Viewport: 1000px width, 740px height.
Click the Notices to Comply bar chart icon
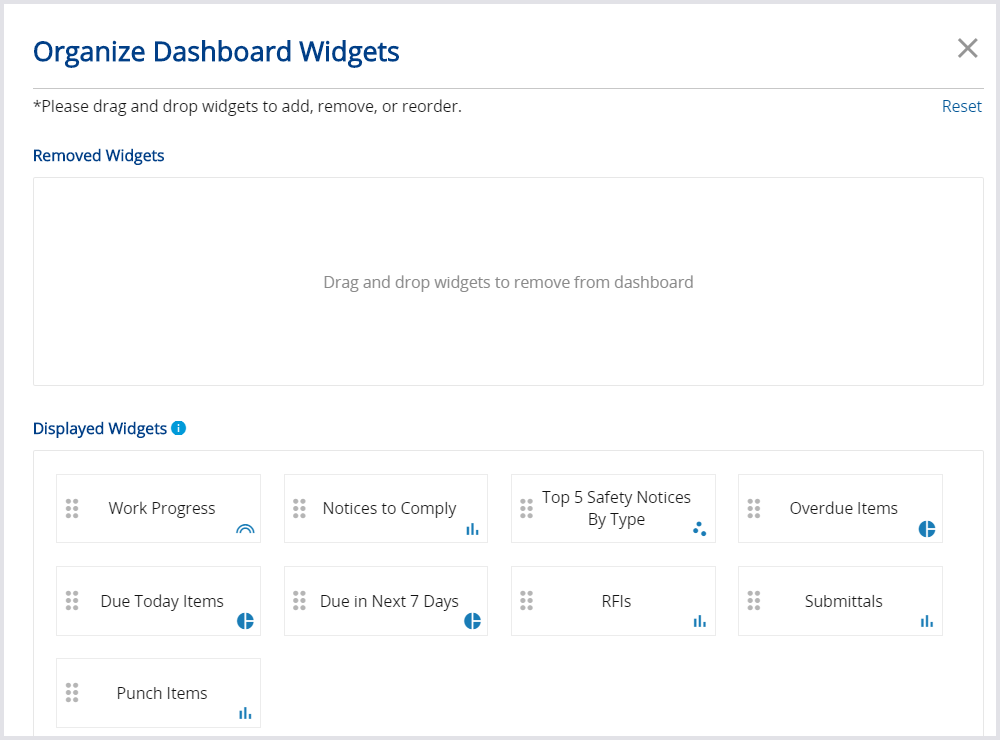tap(472, 529)
